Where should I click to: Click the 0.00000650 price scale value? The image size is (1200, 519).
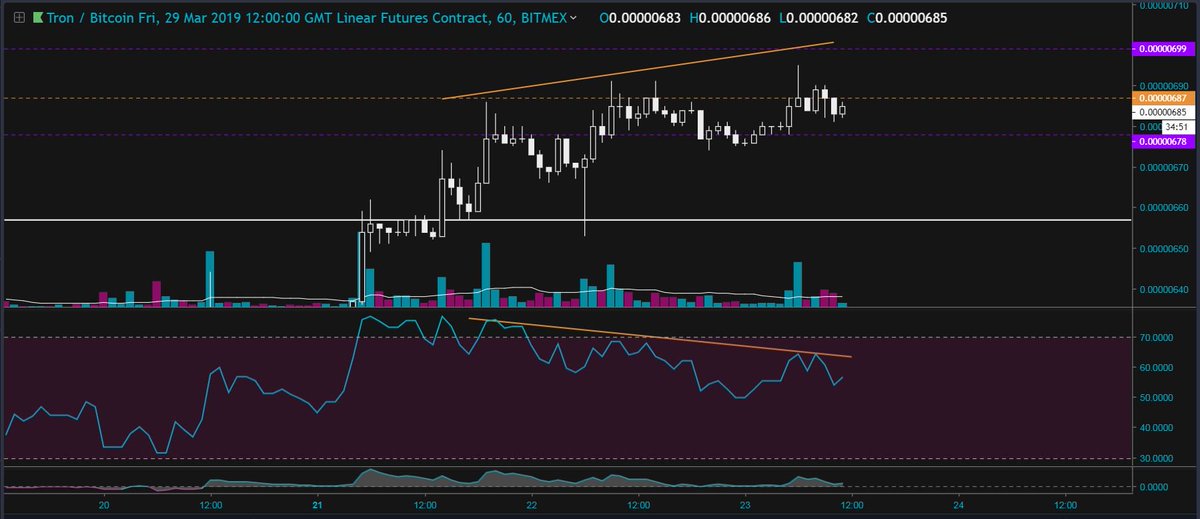point(1164,248)
